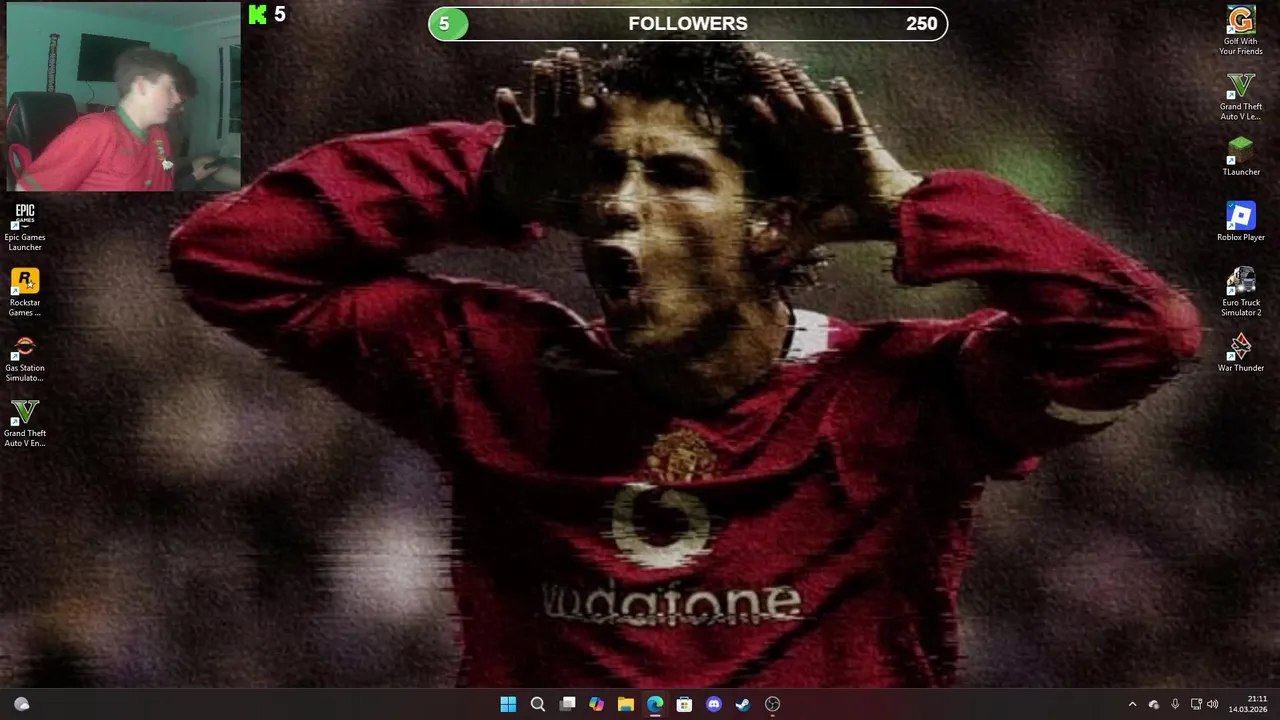Open Discord from the taskbar

click(x=714, y=704)
